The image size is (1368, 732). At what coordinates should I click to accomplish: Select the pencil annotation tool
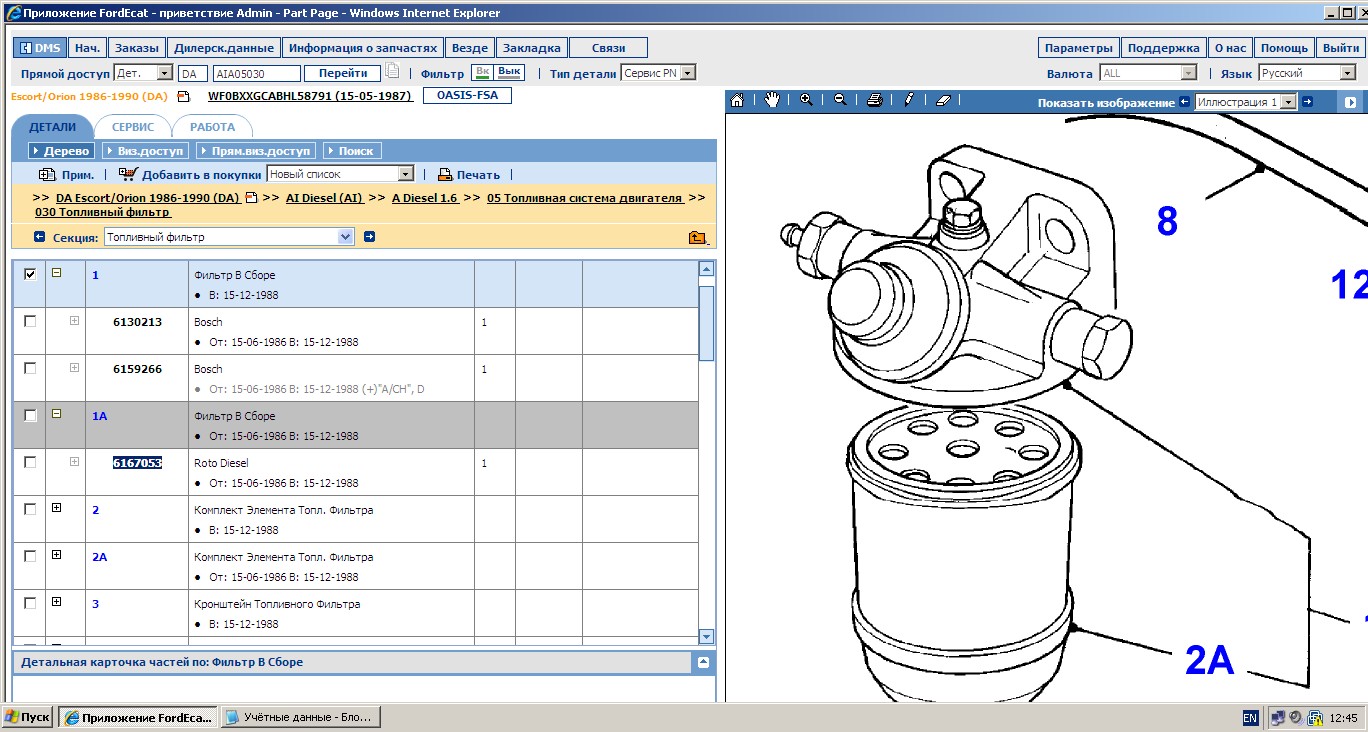tap(909, 100)
